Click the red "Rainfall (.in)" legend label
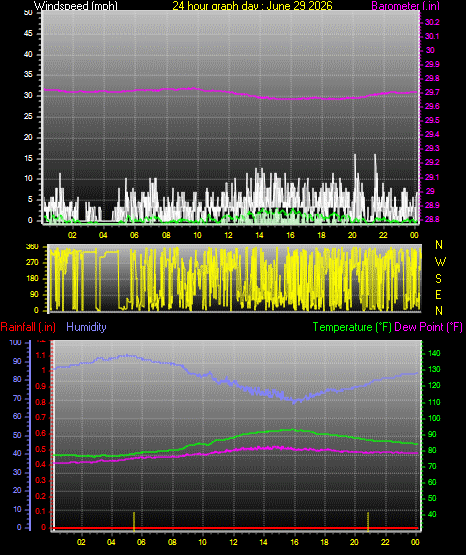Viewport: 466px width, 555px height. 28,327
